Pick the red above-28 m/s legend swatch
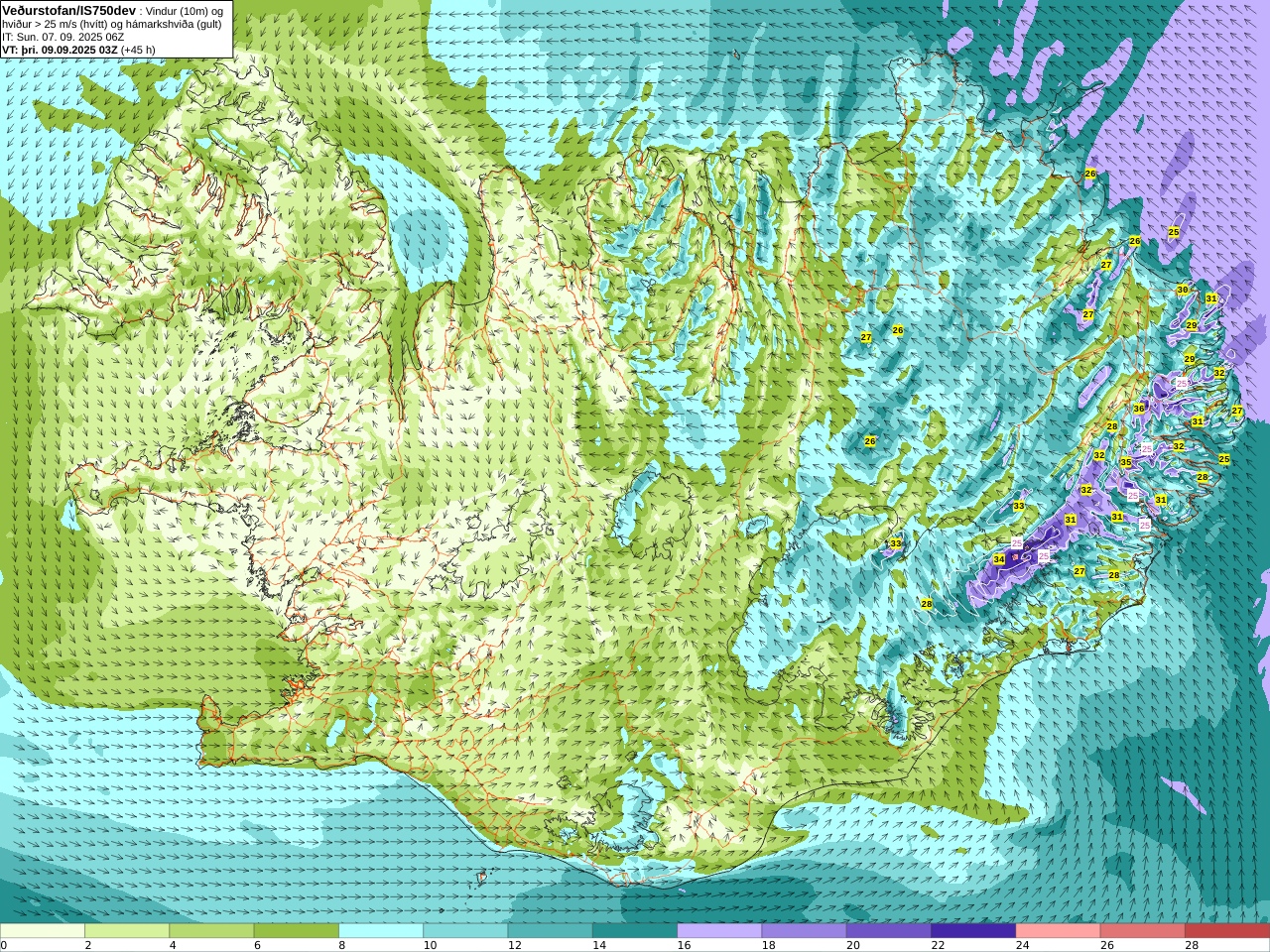The height and width of the screenshot is (952, 1270). coord(1227,930)
